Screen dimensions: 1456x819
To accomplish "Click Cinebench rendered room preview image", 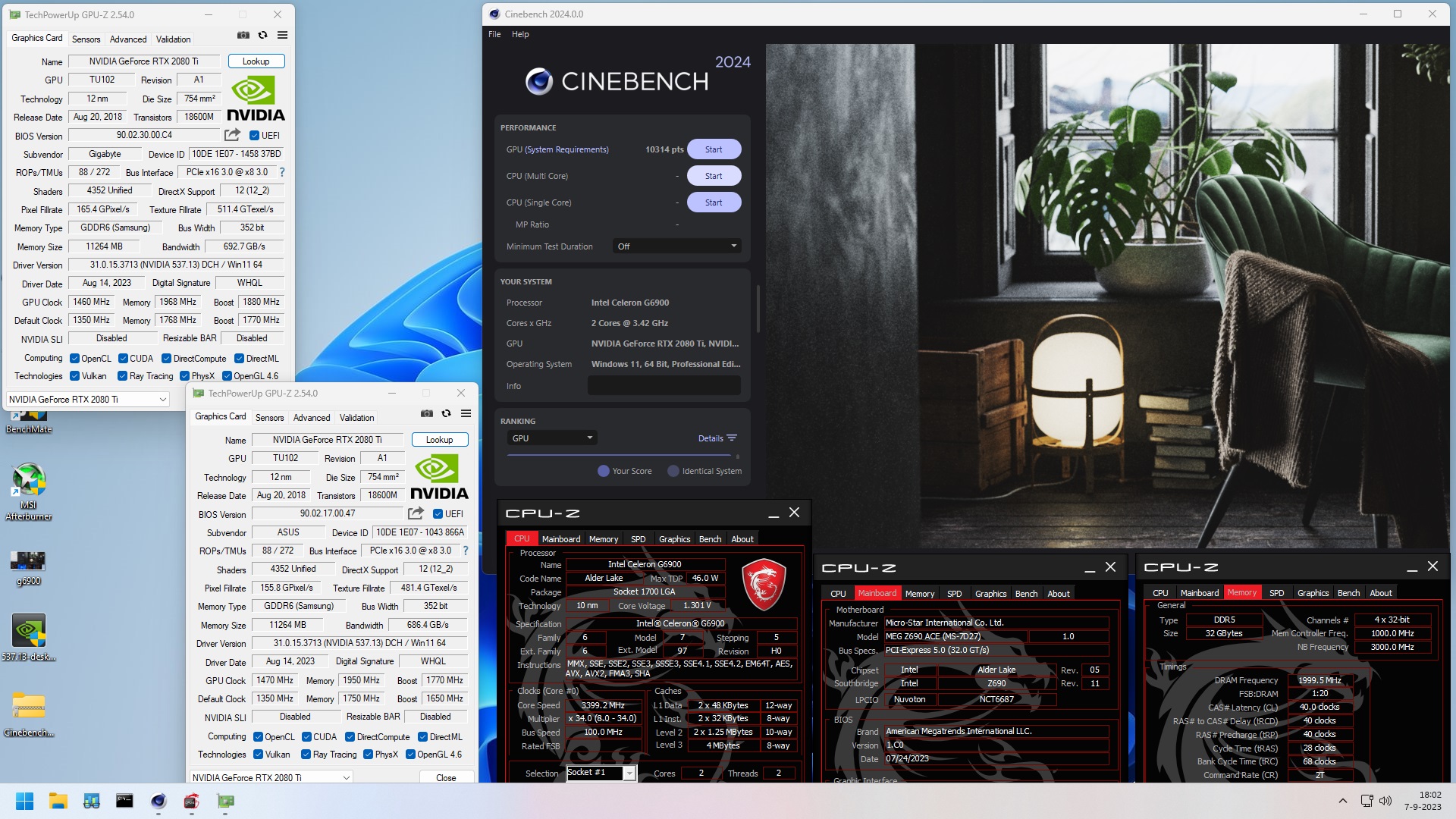I will coord(1107,296).
